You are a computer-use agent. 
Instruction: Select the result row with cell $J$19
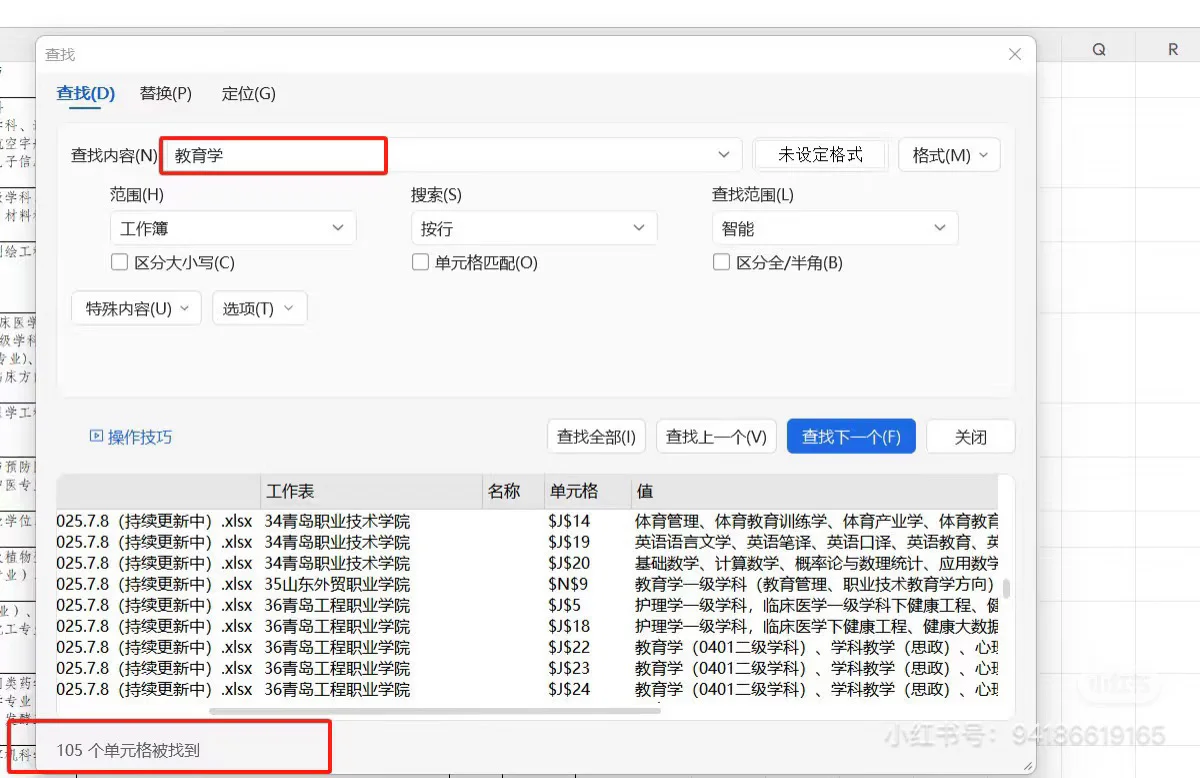528,542
